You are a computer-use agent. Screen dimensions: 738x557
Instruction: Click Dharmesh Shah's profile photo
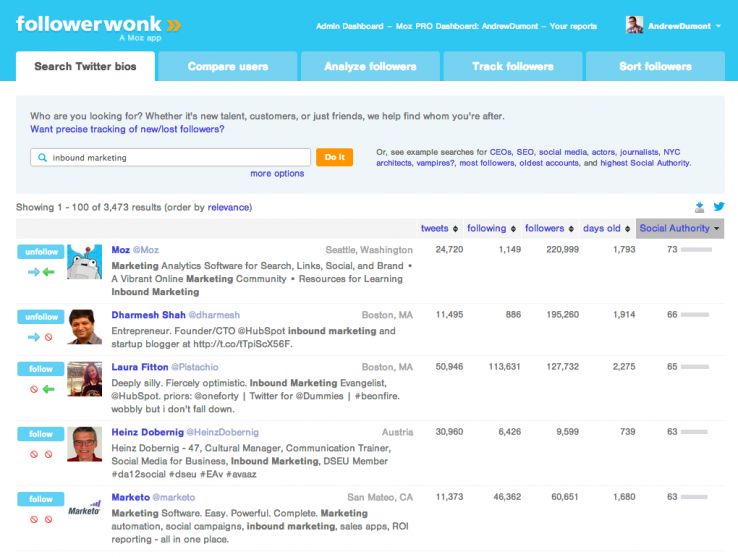85,327
